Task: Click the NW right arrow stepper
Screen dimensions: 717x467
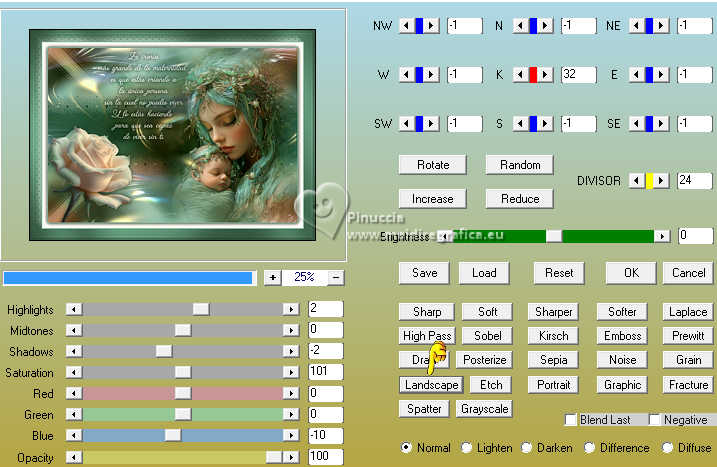Action: [431, 26]
